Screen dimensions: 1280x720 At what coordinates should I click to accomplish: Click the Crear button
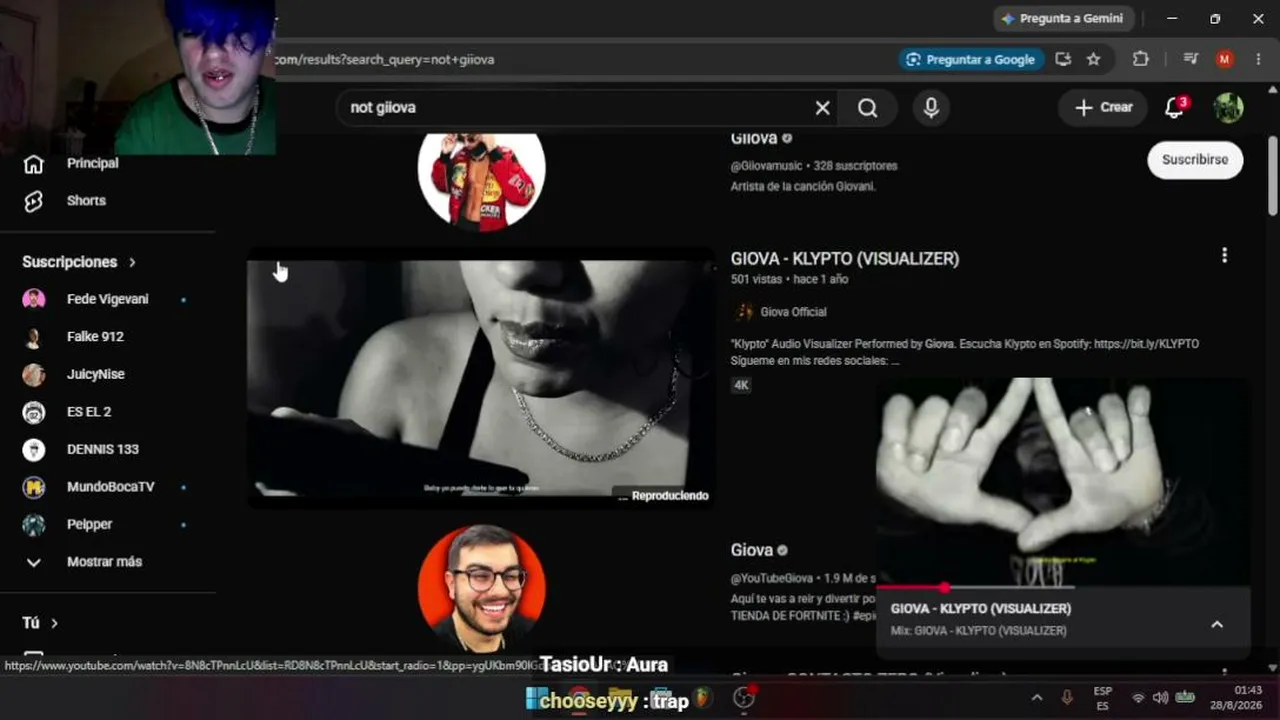tap(1103, 107)
